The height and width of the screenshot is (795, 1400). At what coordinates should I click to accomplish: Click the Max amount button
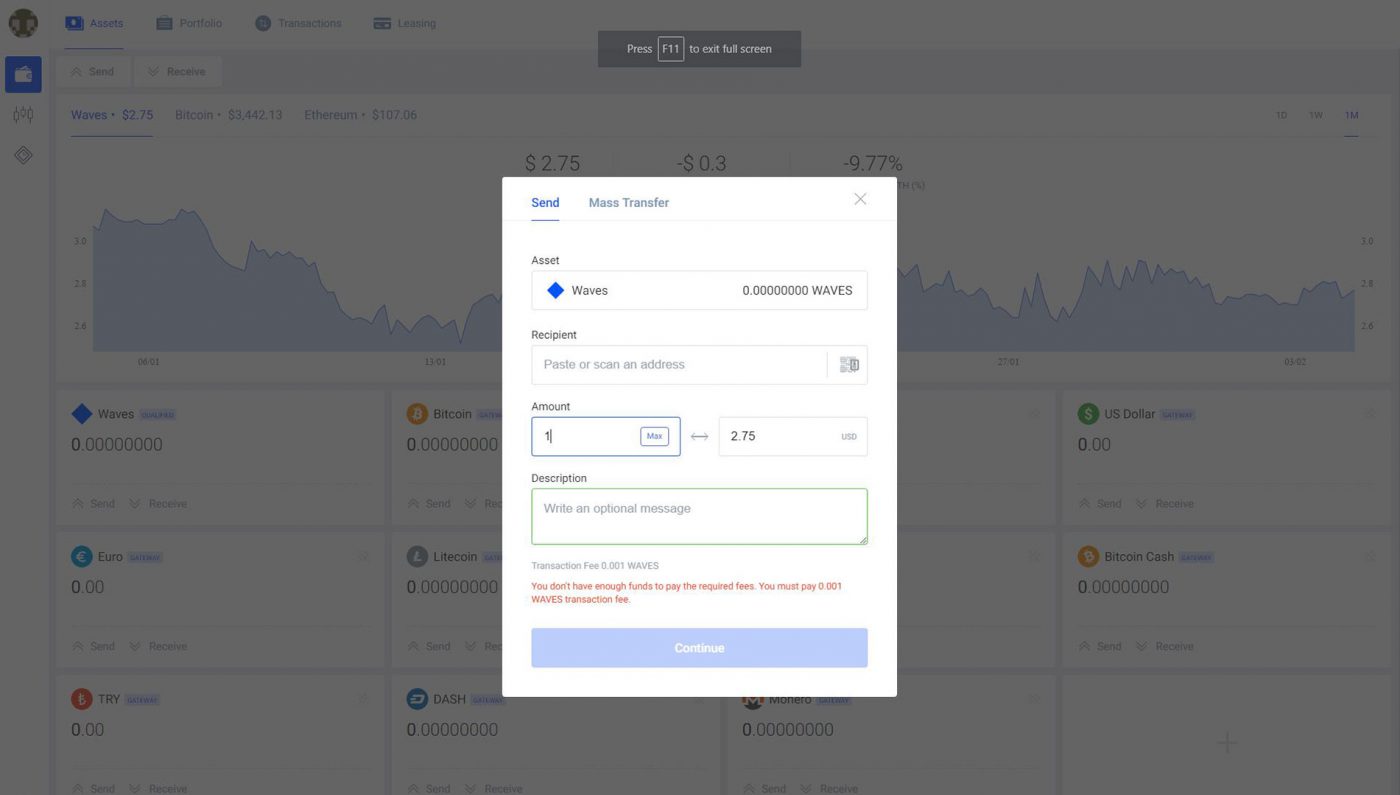click(x=654, y=437)
